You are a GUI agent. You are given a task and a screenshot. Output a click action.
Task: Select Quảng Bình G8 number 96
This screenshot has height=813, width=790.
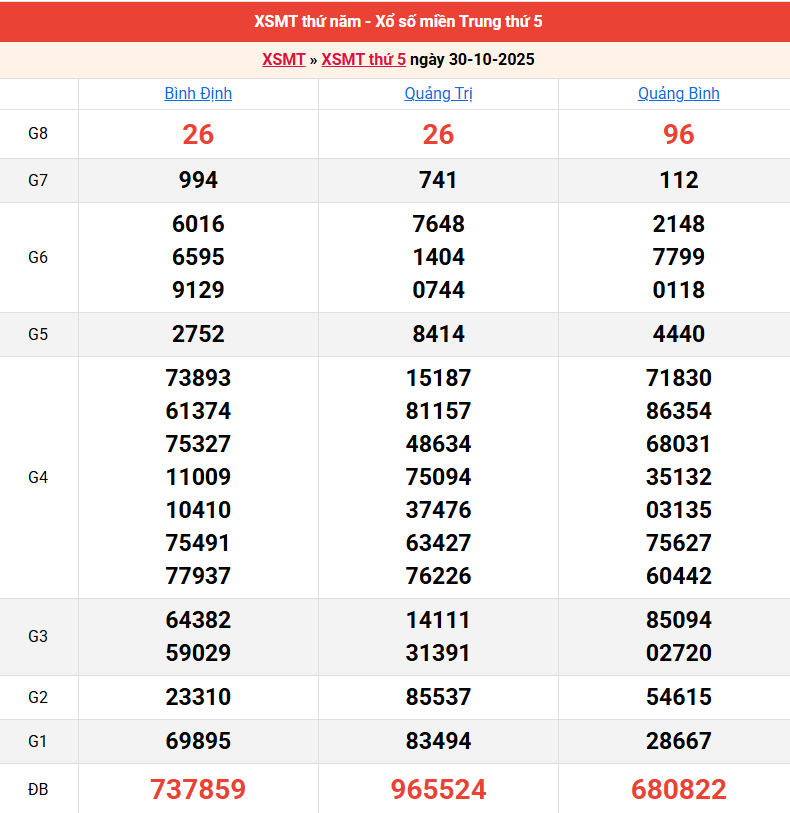click(x=678, y=134)
